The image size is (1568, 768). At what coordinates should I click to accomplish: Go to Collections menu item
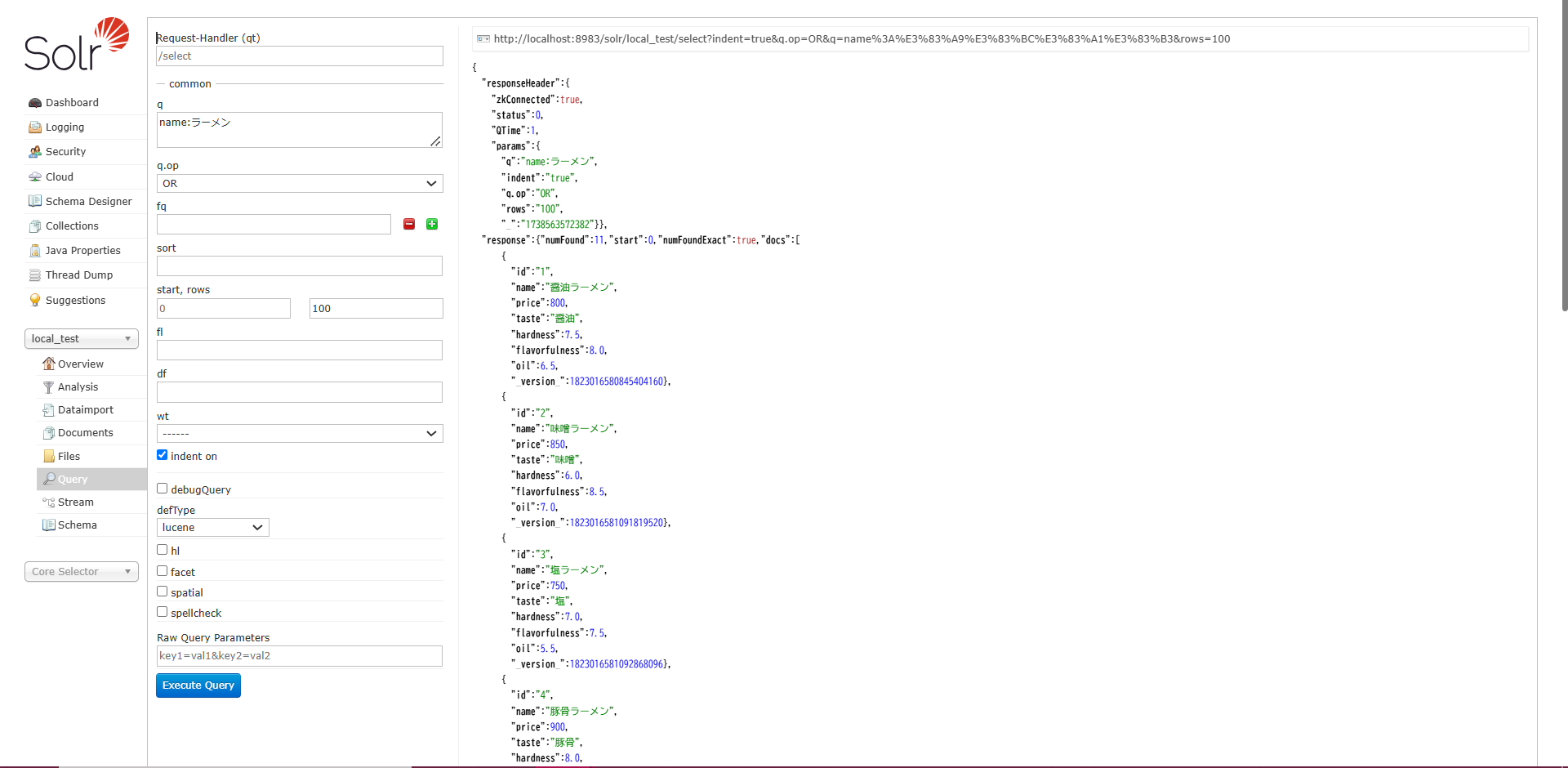click(72, 226)
